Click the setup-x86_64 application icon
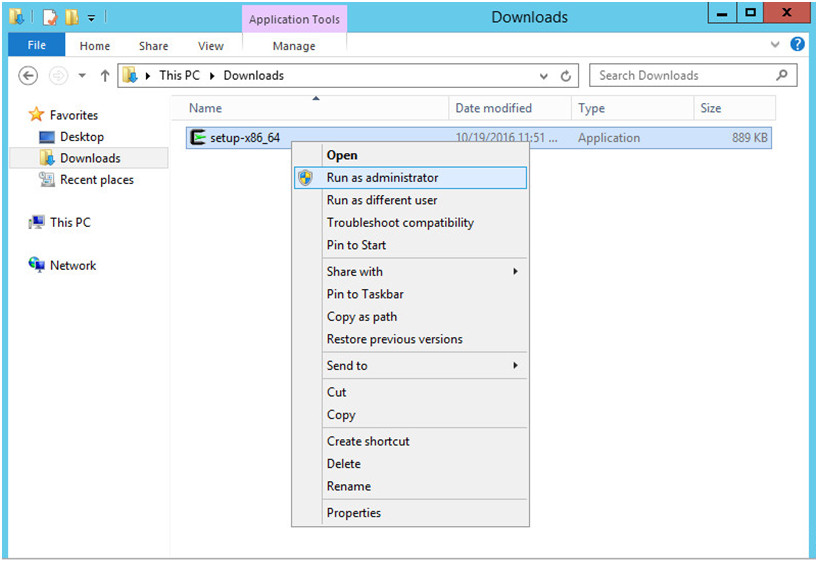Image resolution: width=818 pixels, height=562 pixels. (198, 137)
